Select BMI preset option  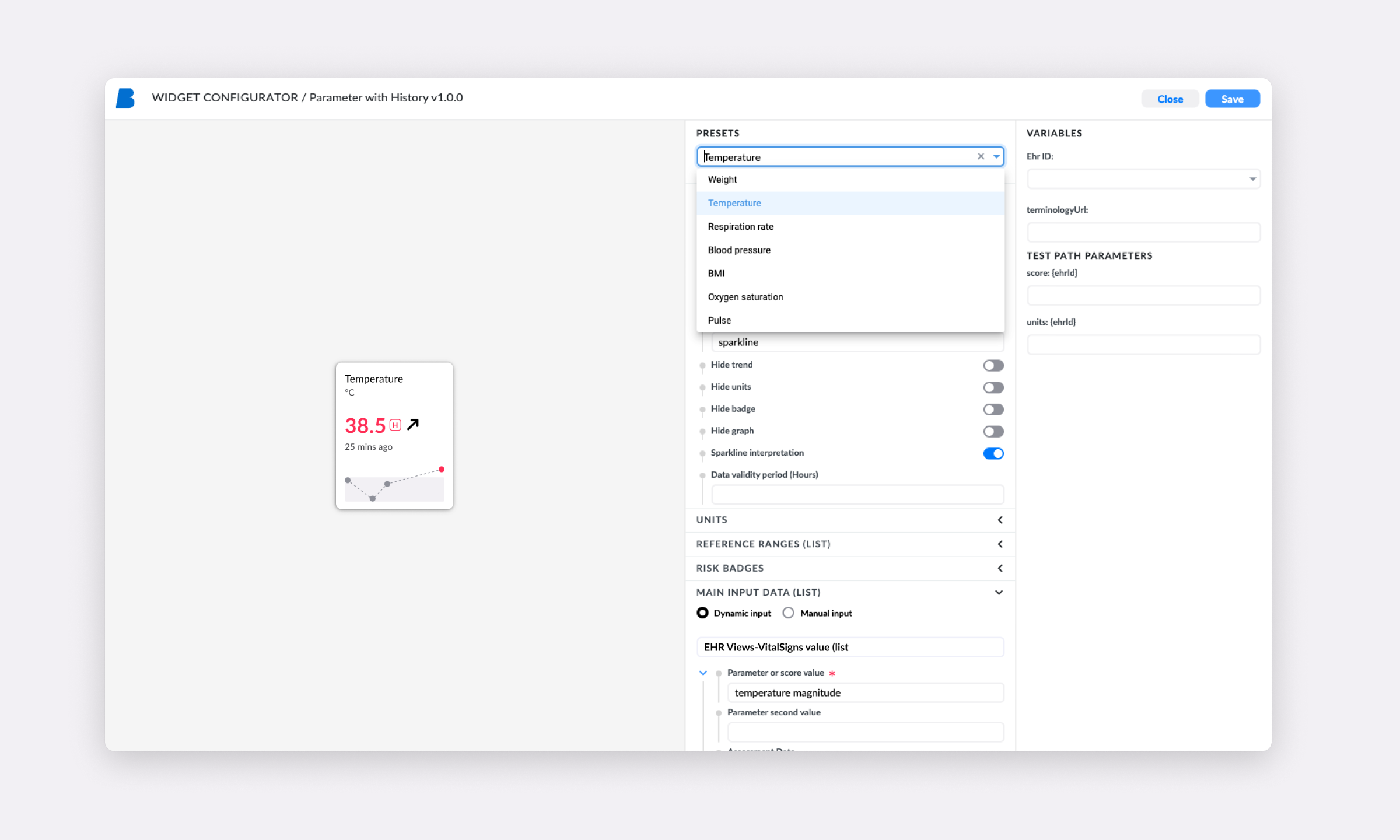(x=850, y=273)
